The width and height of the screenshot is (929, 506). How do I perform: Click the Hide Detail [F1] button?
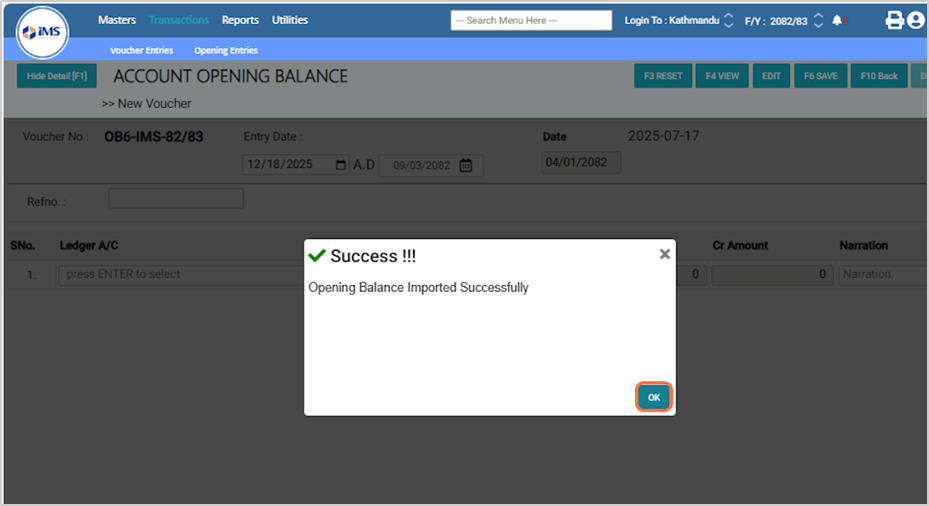coord(57,76)
